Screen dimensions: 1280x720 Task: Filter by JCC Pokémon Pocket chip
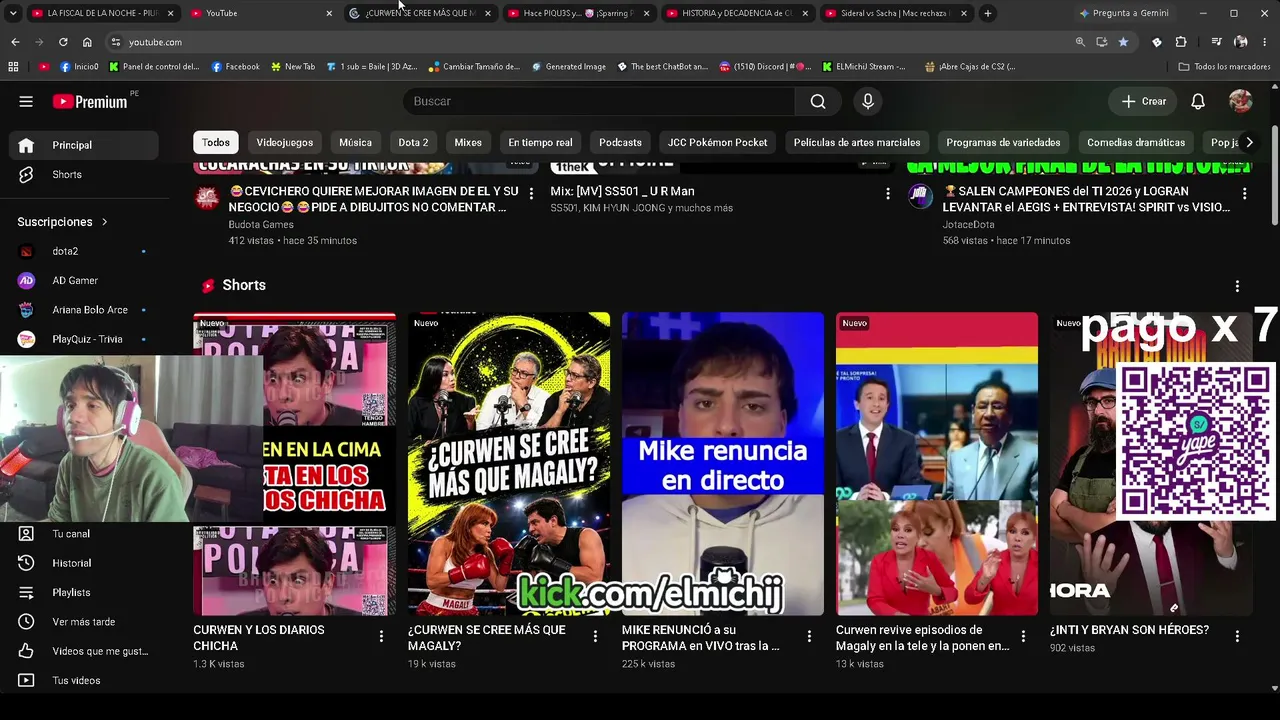coord(717,142)
